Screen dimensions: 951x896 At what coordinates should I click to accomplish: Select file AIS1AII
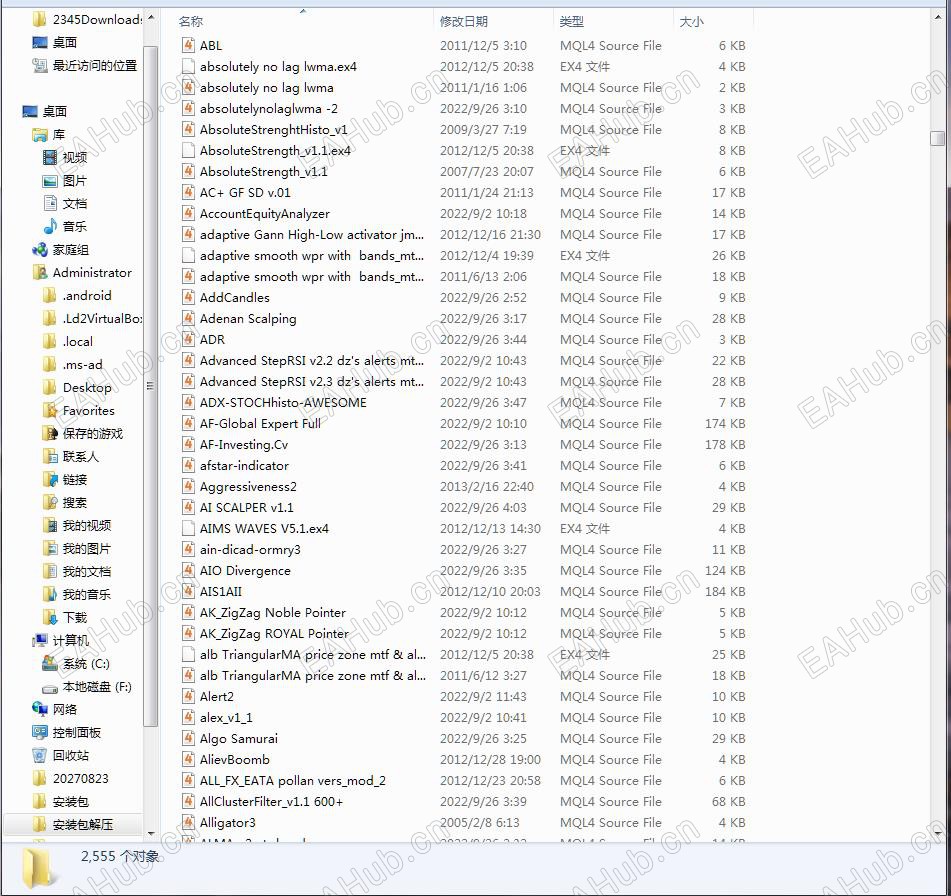pos(221,591)
